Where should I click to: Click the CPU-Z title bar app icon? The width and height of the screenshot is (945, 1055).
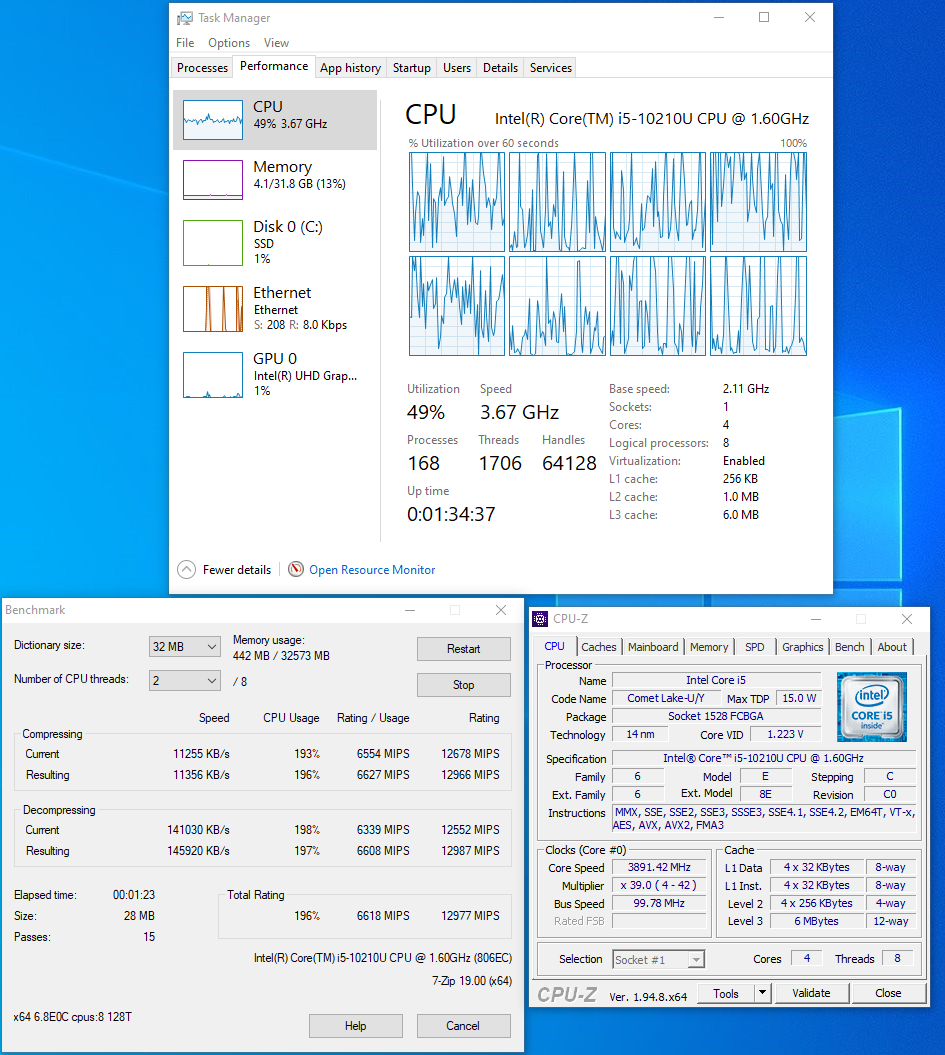pos(540,619)
